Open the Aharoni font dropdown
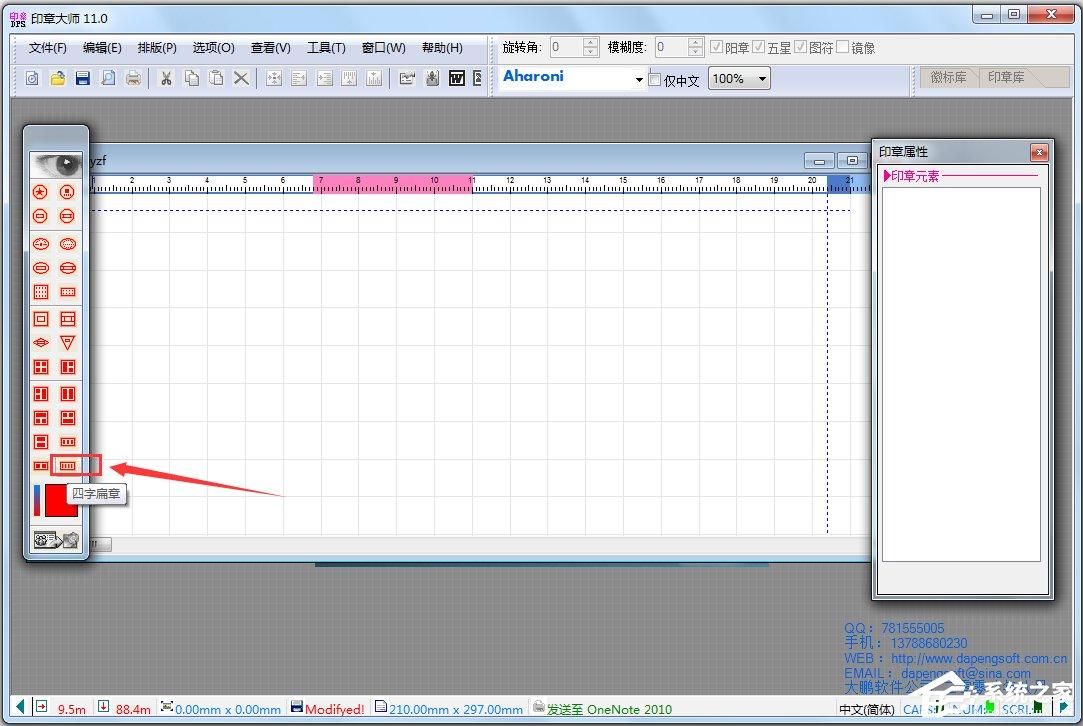Screen dimensions: 1083x726 point(639,79)
